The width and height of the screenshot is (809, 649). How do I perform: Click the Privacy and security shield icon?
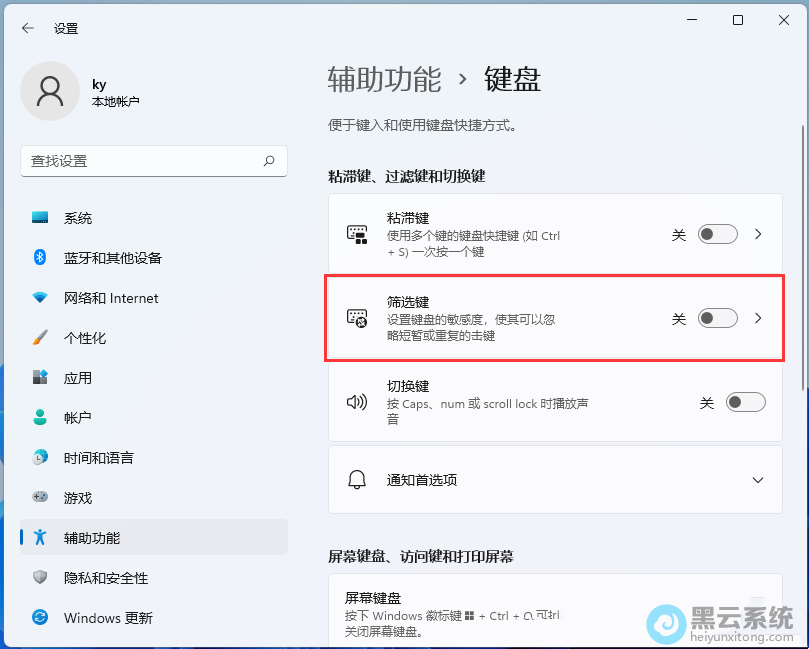pyautogui.click(x=40, y=578)
